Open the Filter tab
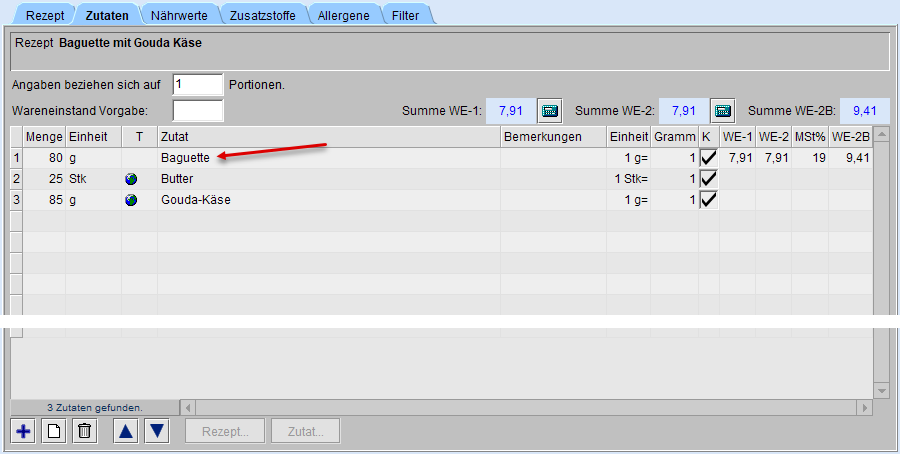This screenshot has height=455, width=900. click(405, 15)
